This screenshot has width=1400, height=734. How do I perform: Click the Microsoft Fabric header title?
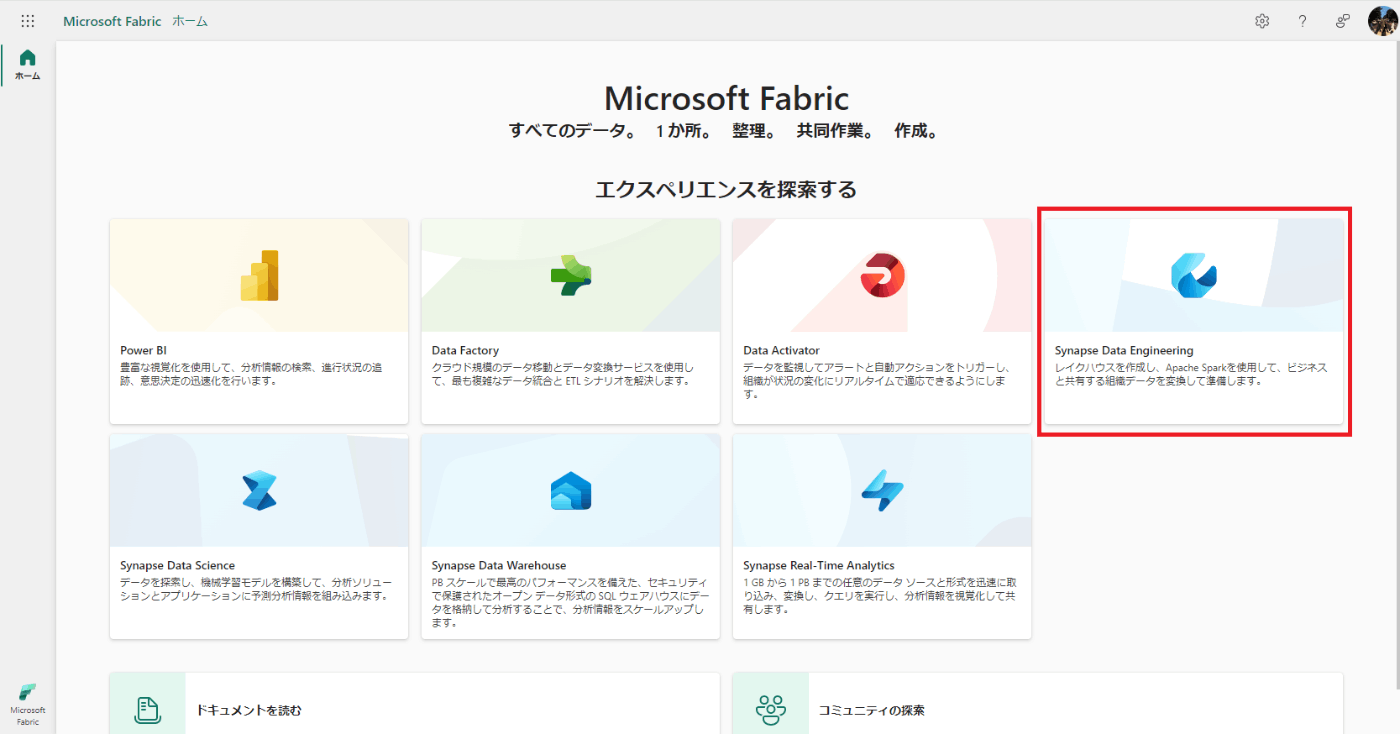point(112,21)
